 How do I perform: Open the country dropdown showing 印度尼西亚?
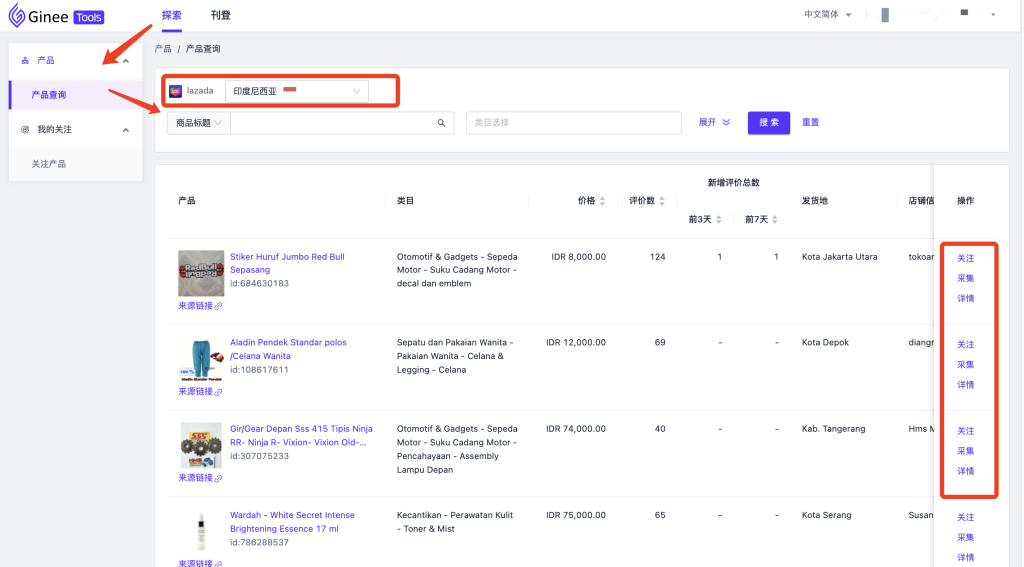(x=296, y=91)
